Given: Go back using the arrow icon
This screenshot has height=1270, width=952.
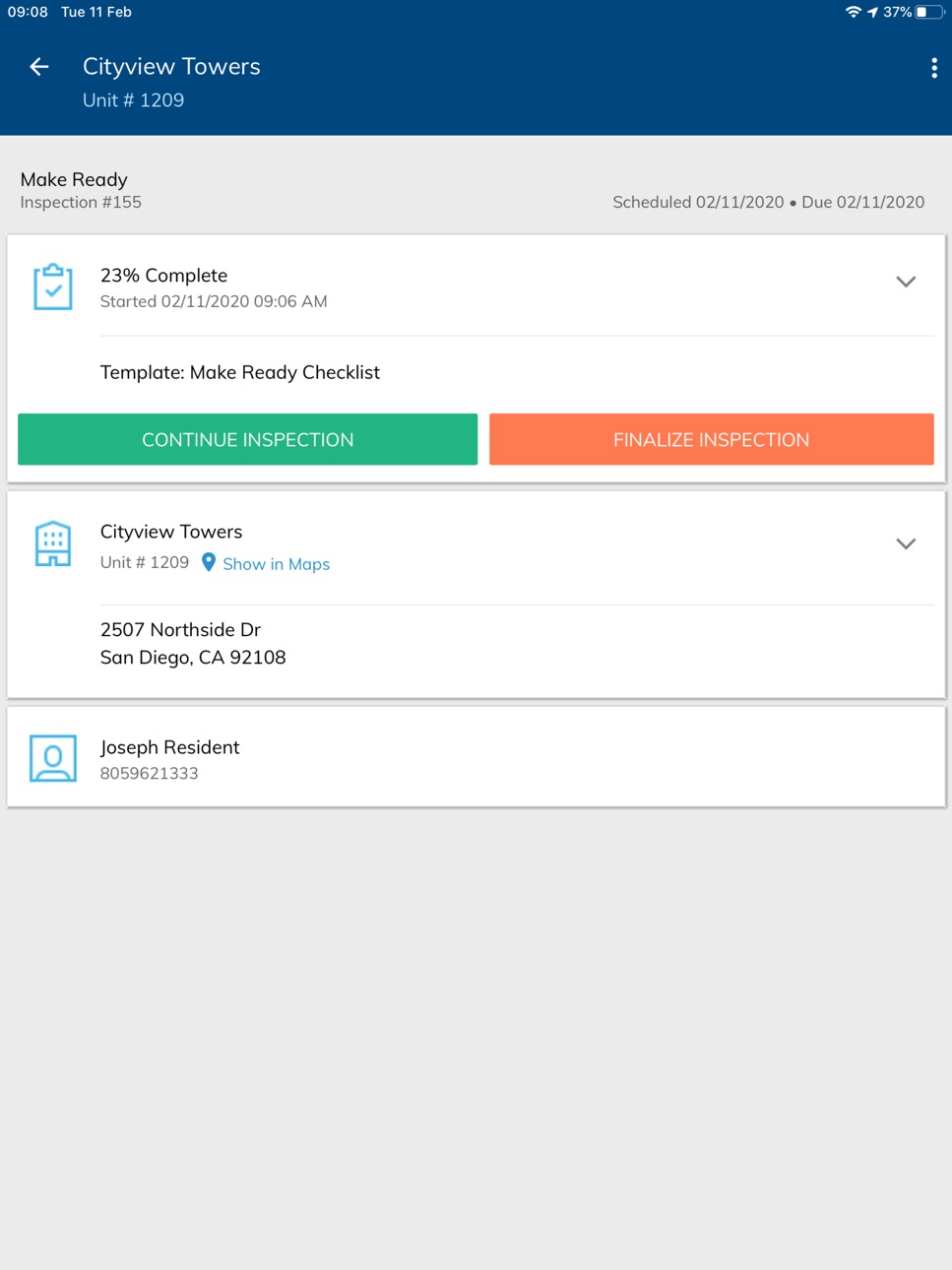Looking at the screenshot, I should [x=38, y=67].
